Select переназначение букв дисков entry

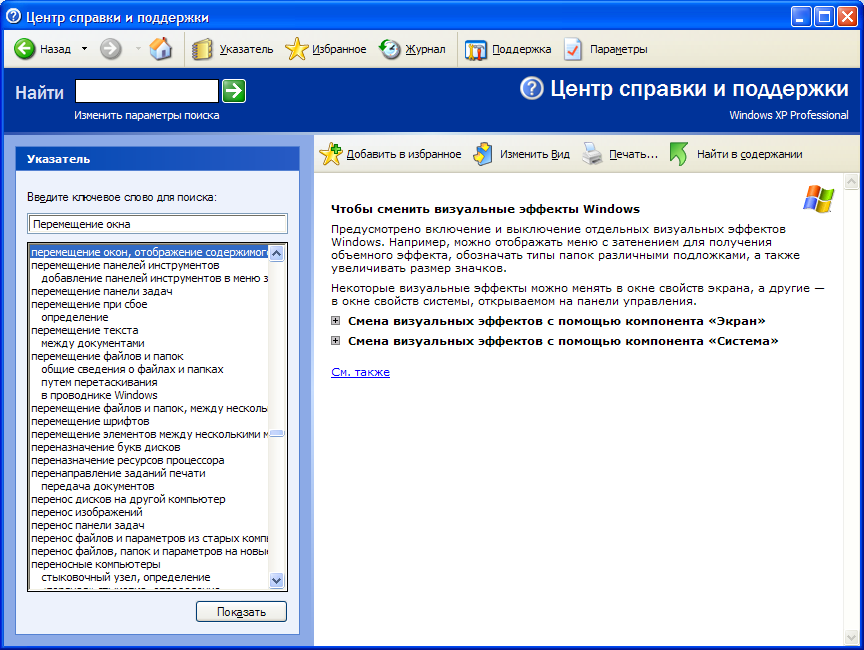pos(106,447)
